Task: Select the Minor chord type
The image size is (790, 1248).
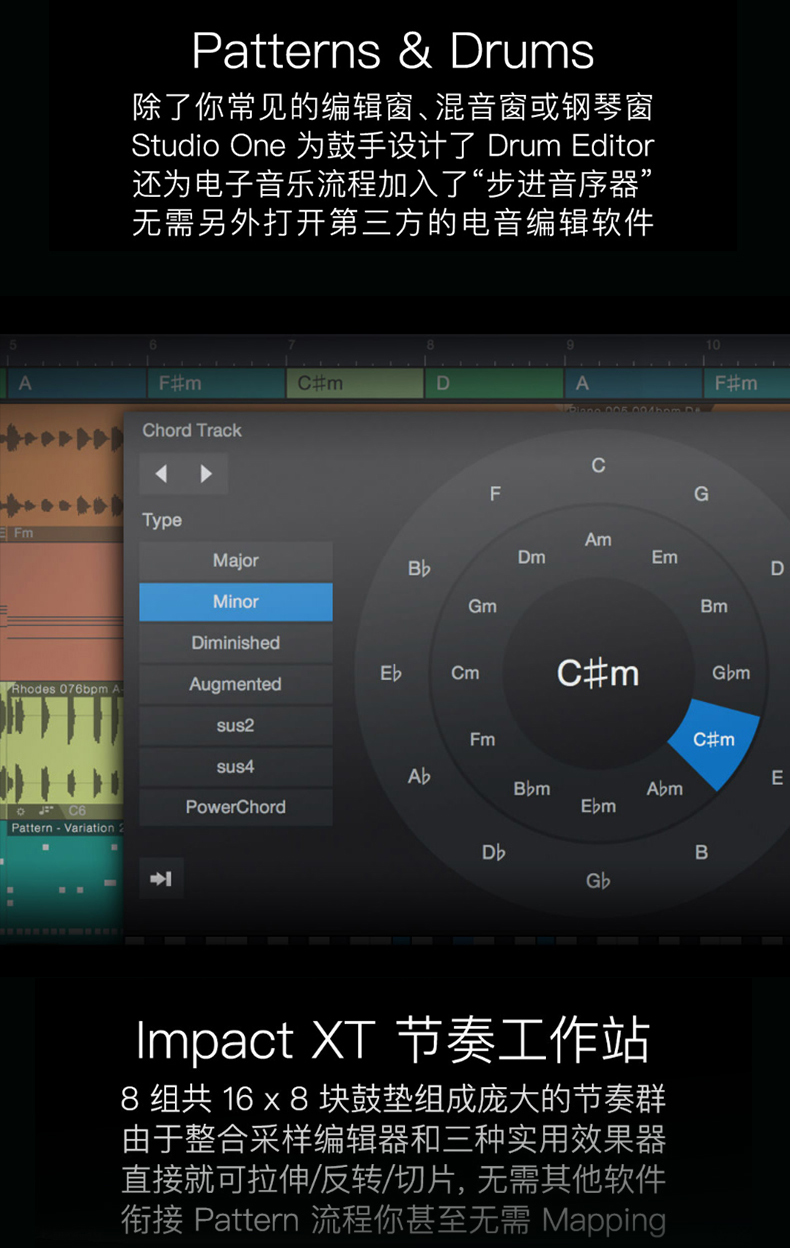Action: [x=236, y=601]
